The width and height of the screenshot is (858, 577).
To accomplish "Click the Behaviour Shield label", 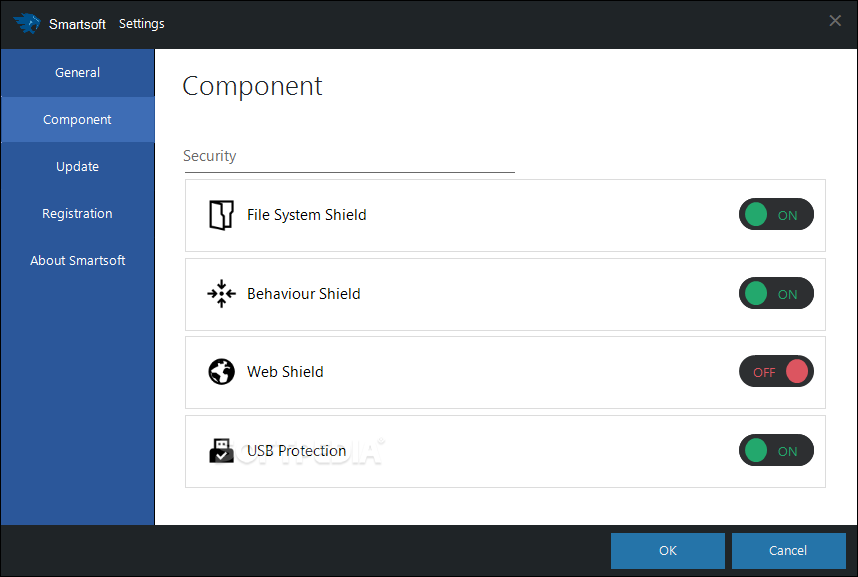I will [304, 294].
